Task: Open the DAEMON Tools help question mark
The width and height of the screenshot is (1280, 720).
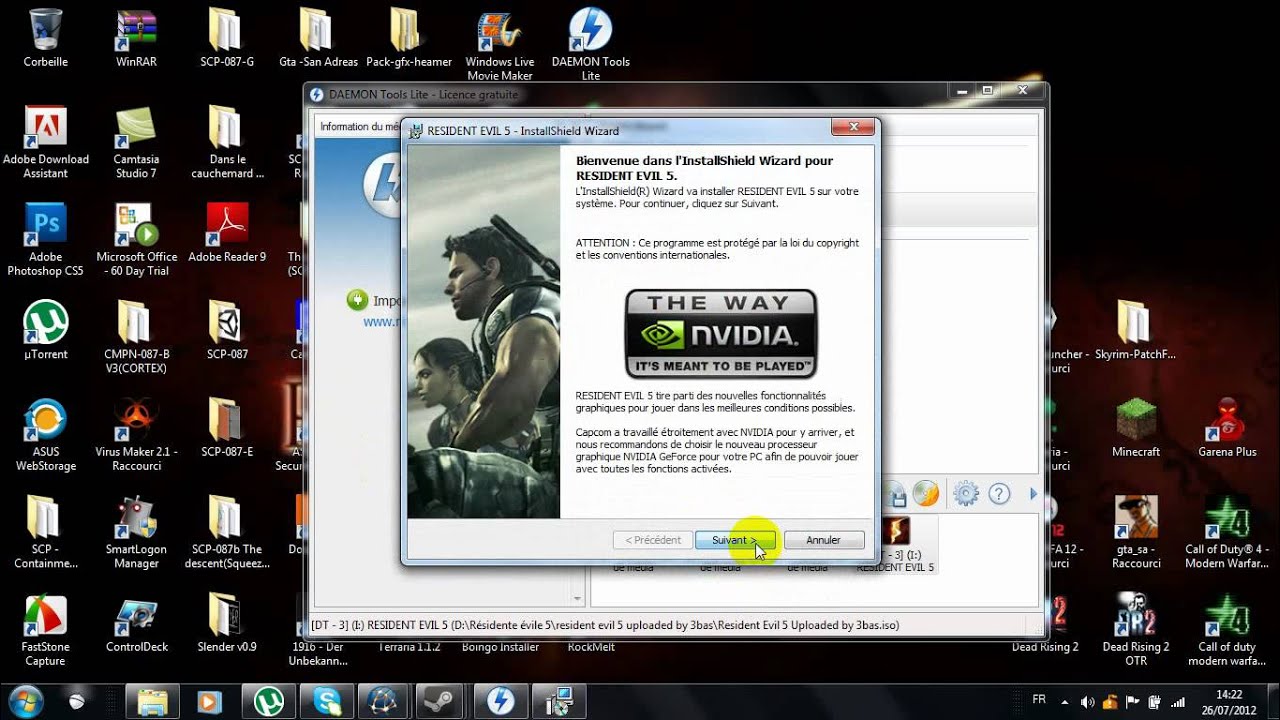Action: click(x=999, y=493)
